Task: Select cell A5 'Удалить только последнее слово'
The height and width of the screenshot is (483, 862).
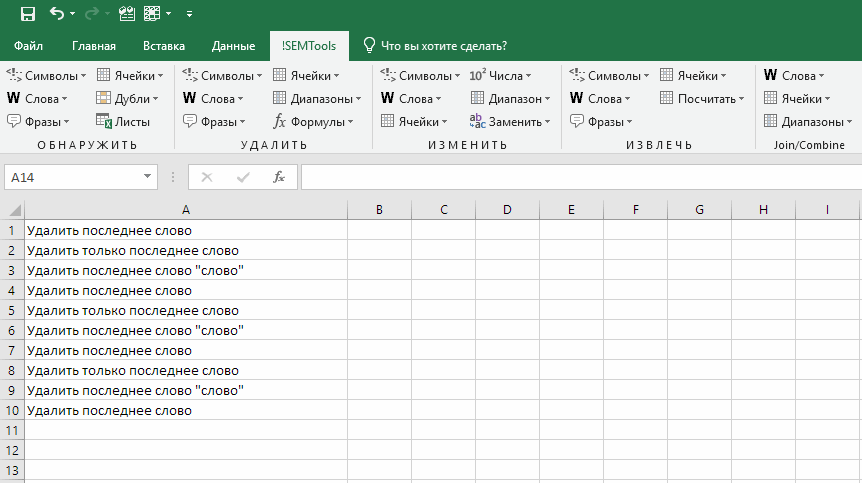Action: coord(186,310)
